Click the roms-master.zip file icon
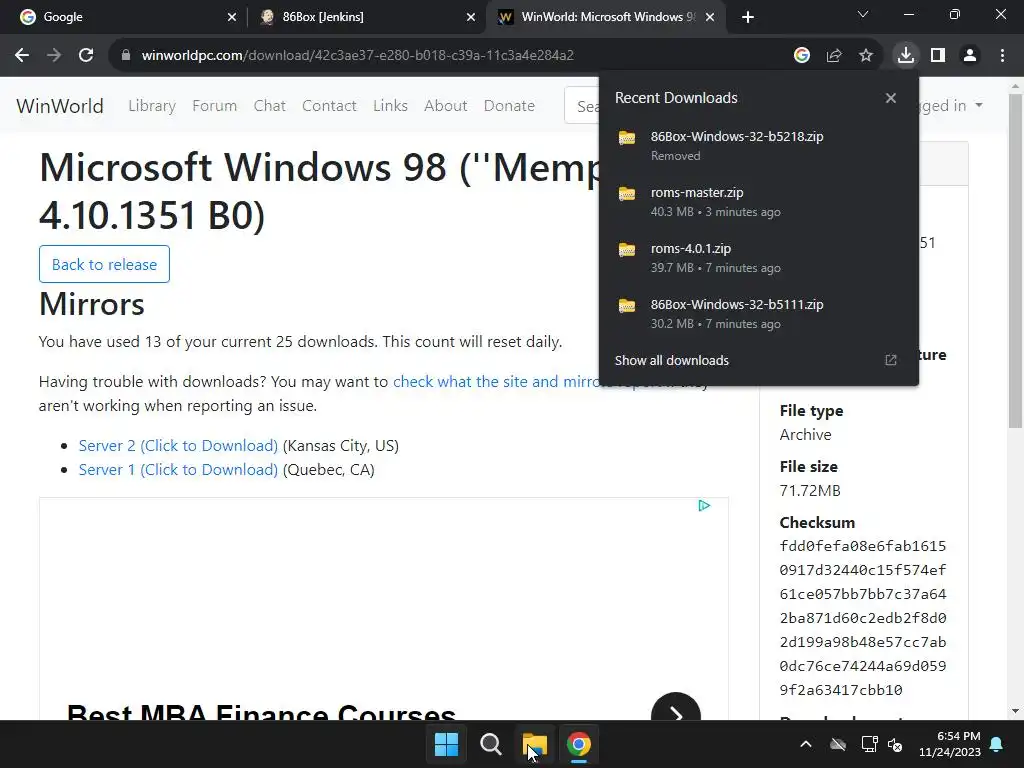The image size is (1024, 768). click(627, 193)
